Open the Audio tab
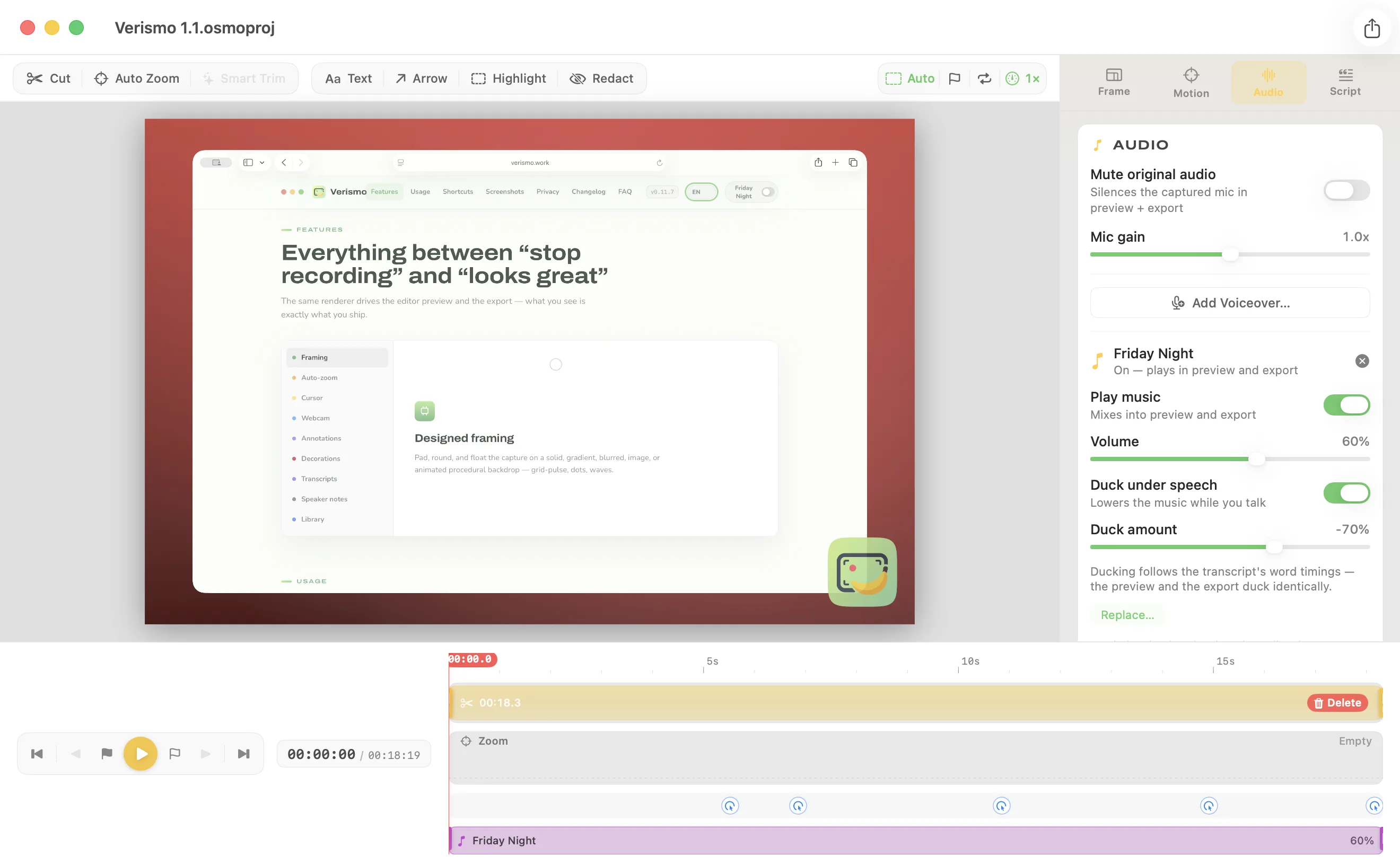Image resolution: width=1400 pixels, height=865 pixels. coord(1268,82)
